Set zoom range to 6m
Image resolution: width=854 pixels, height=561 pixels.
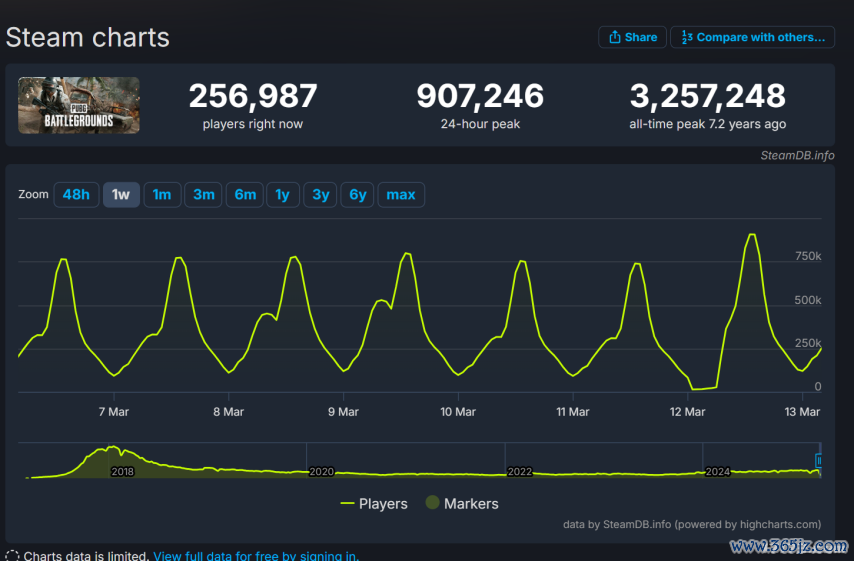245,194
